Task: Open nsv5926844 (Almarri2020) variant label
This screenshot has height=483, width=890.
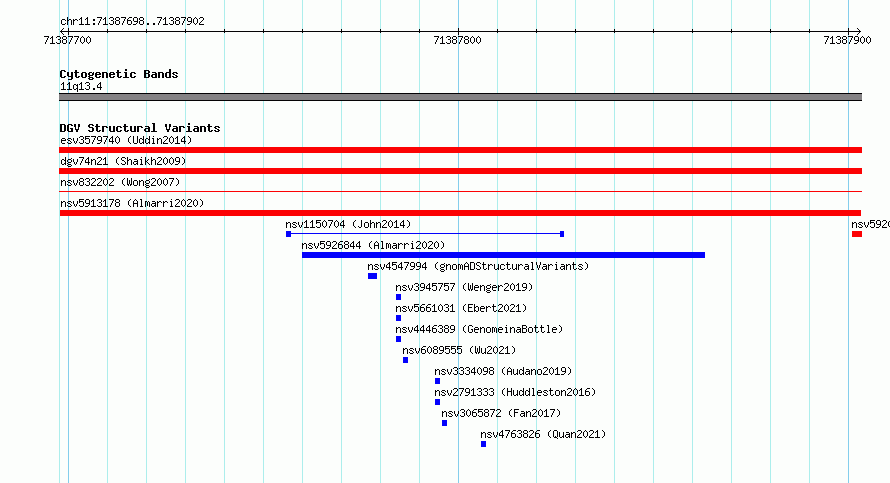Action: tap(373, 245)
